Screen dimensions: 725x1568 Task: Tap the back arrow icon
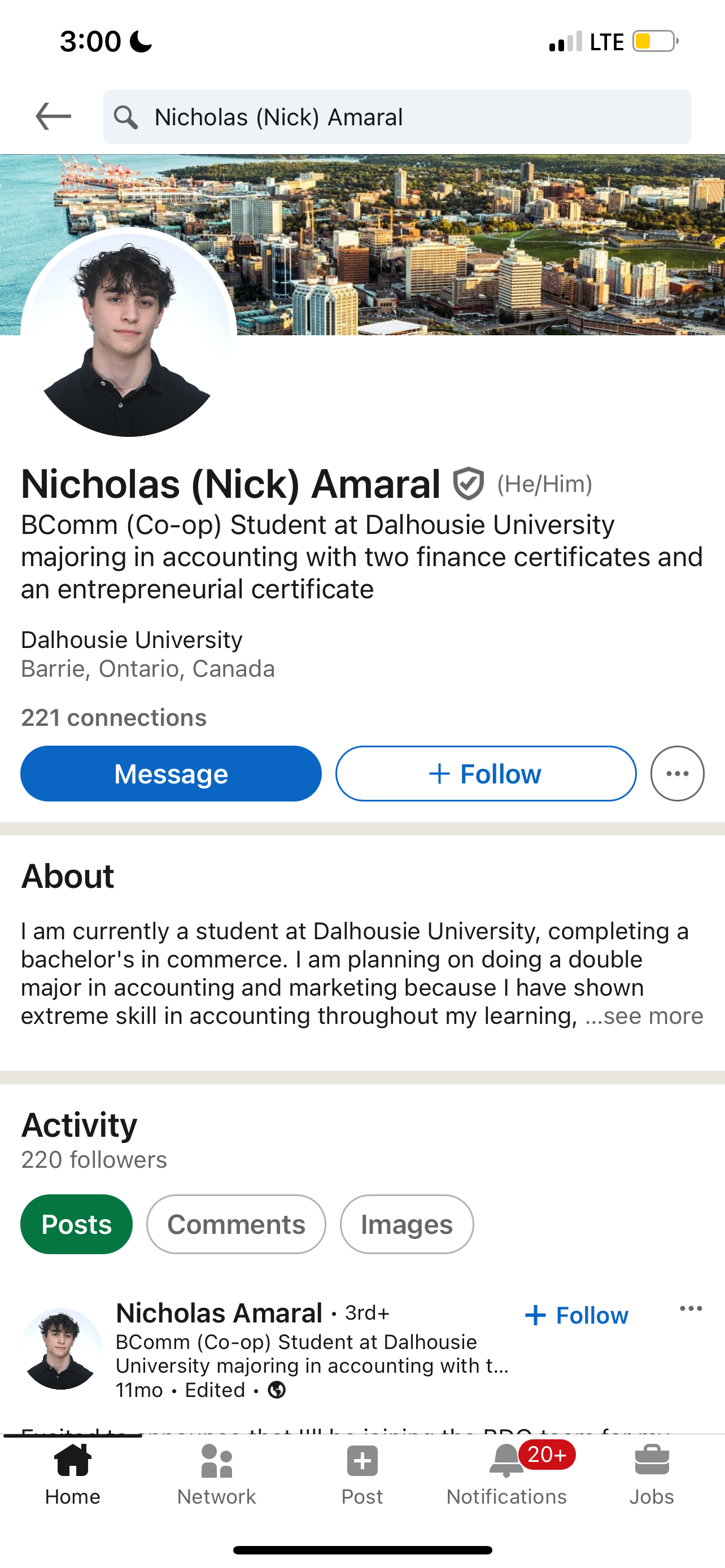54,116
